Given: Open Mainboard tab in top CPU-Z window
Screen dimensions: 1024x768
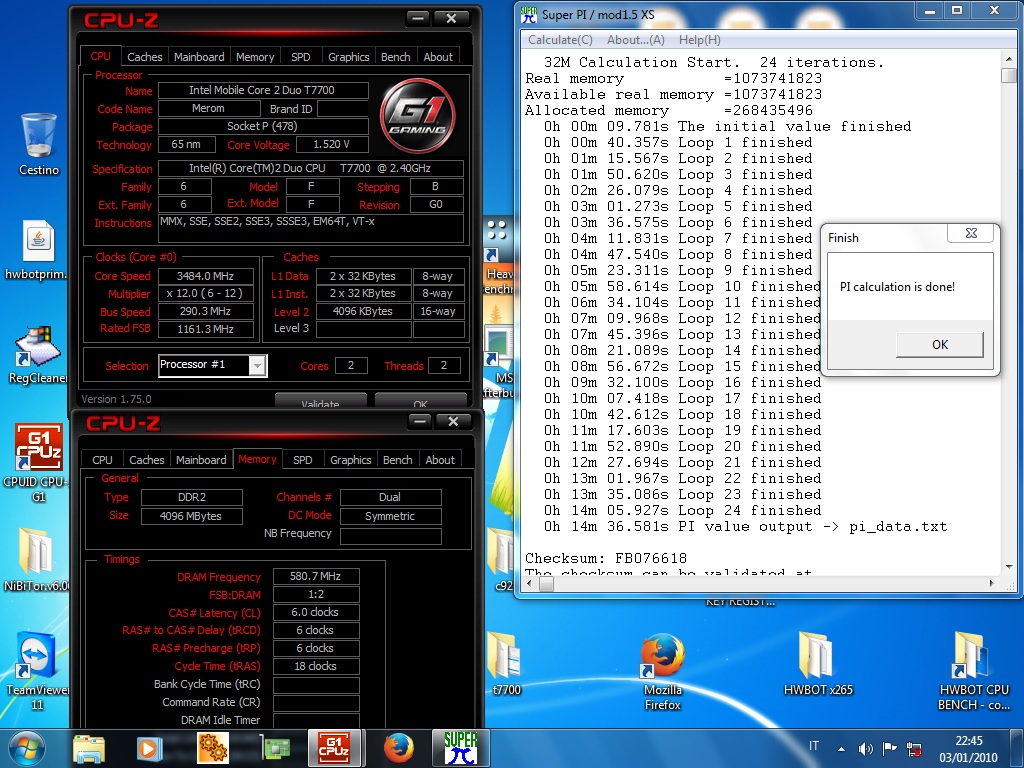Looking at the screenshot, I should point(199,57).
